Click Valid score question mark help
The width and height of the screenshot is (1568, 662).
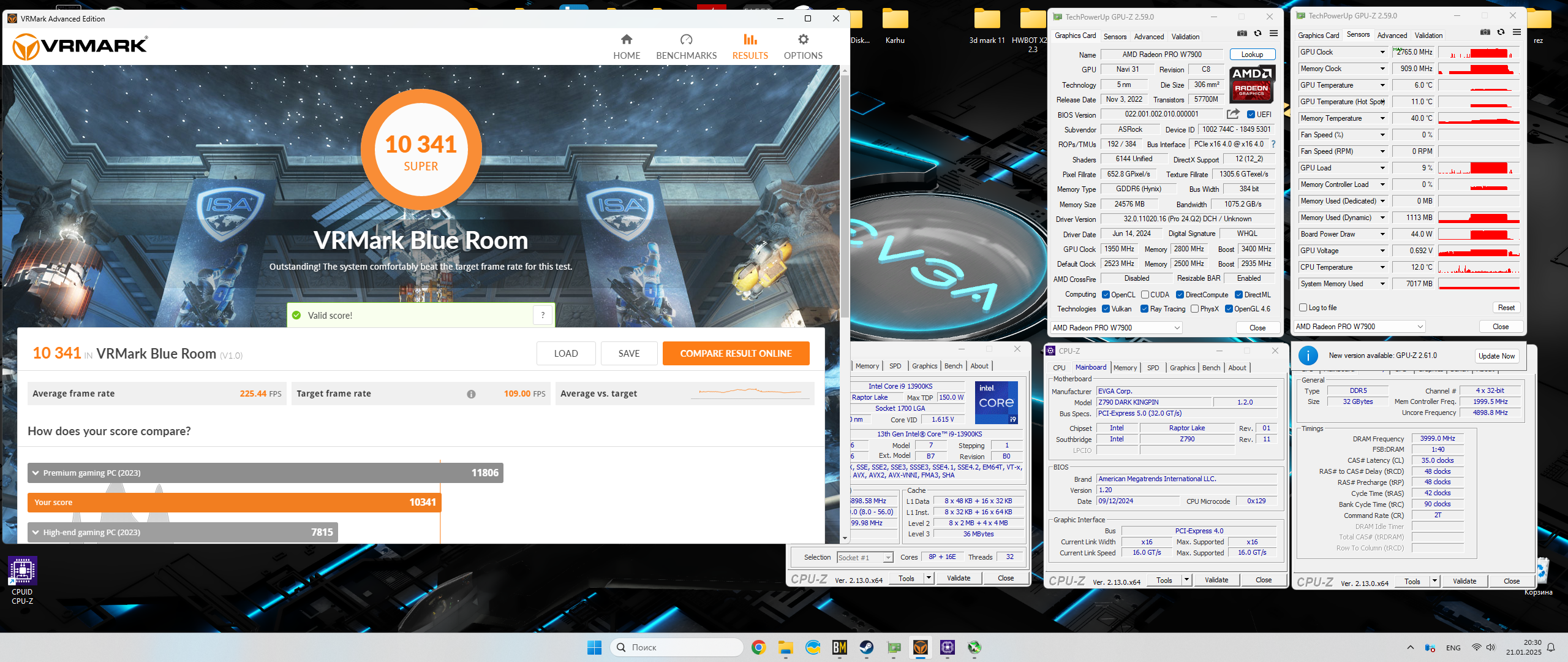click(543, 316)
